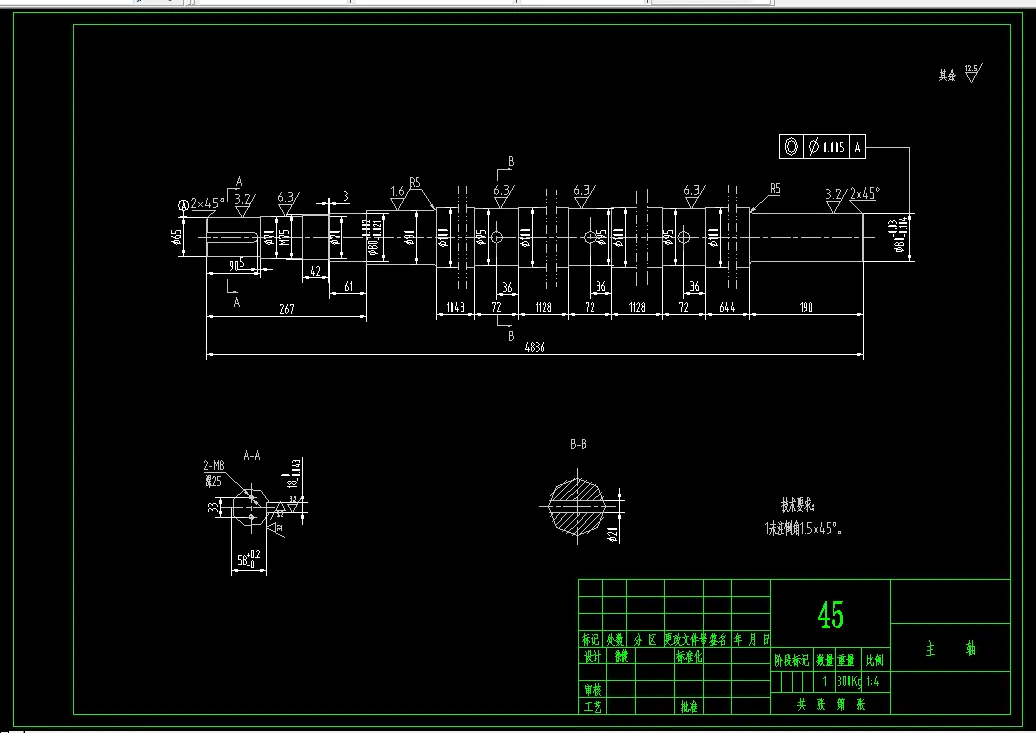Select the 1:4 scale value

point(872,681)
